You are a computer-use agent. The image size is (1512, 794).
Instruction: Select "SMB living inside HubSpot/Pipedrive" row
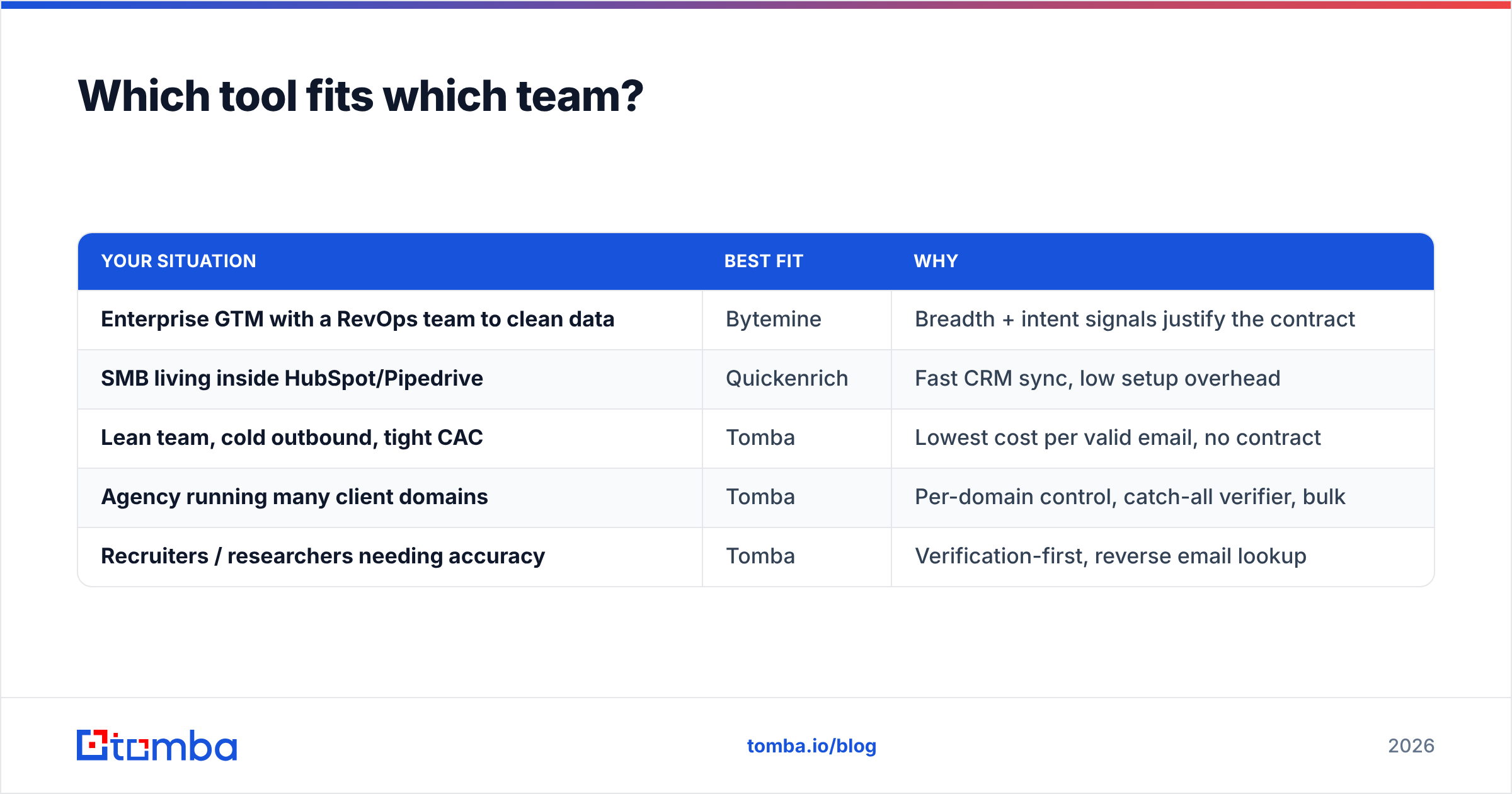point(756,379)
